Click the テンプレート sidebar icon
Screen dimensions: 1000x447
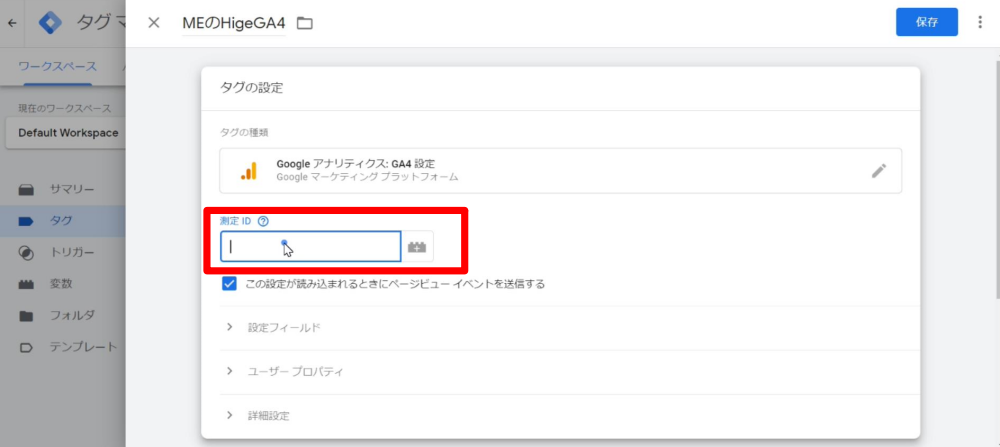click(x=26, y=348)
